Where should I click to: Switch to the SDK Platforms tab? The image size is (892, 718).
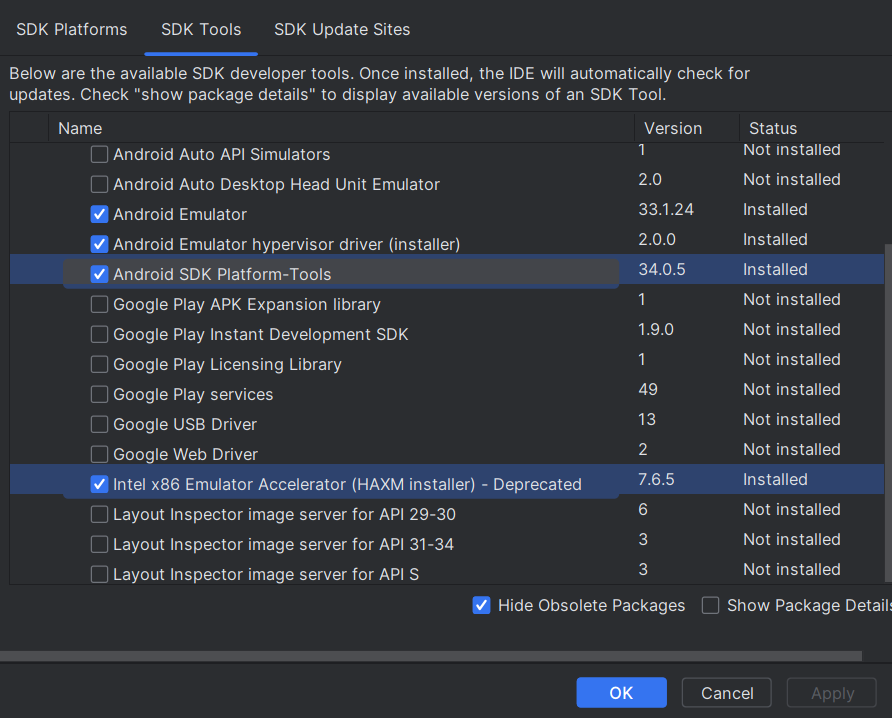click(x=71, y=29)
